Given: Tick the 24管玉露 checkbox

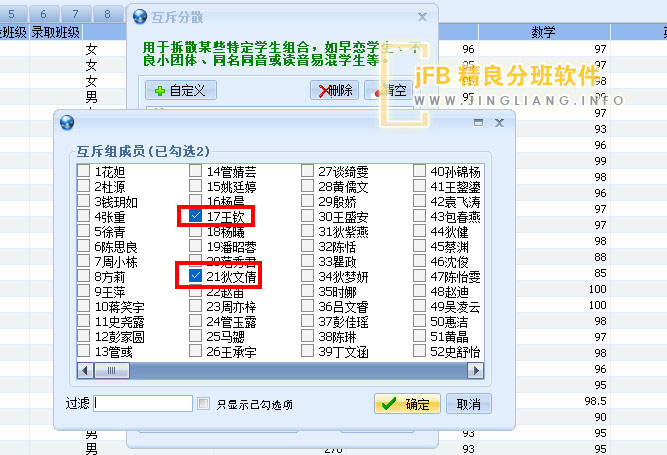Looking at the screenshot, I should pos(195,321).
